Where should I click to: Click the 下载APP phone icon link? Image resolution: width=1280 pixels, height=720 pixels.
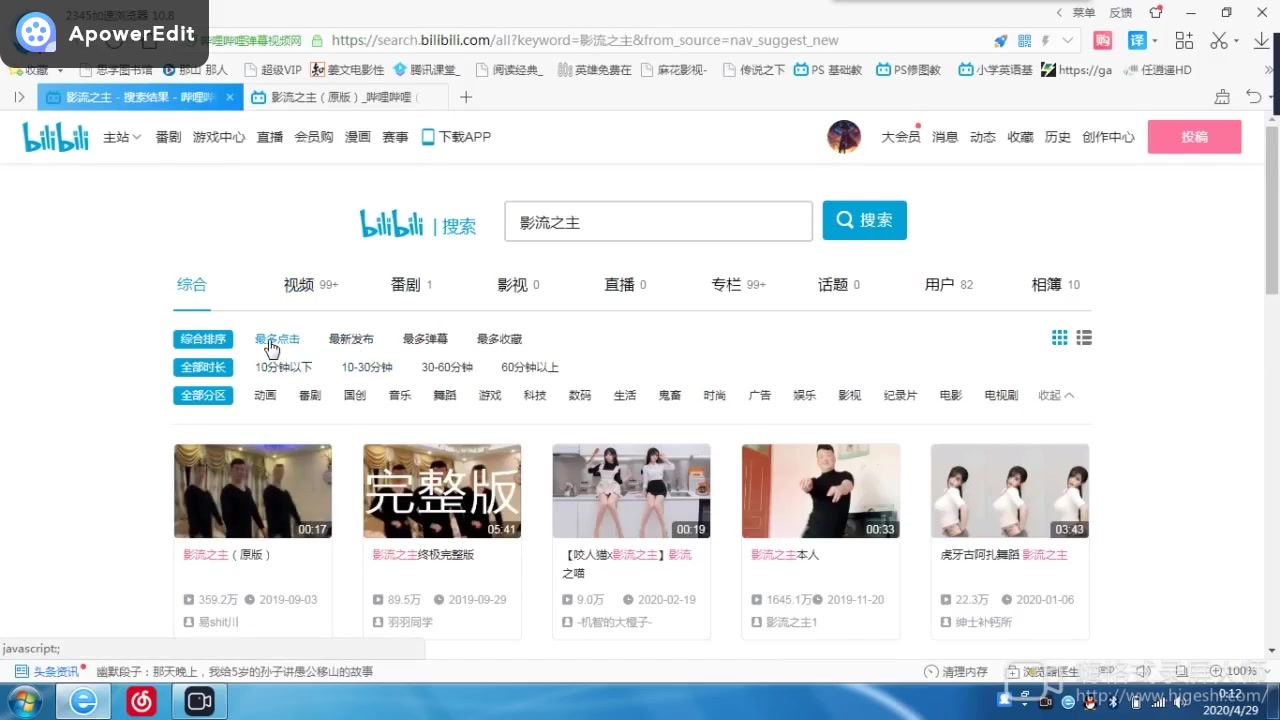(x=456, y=137)
